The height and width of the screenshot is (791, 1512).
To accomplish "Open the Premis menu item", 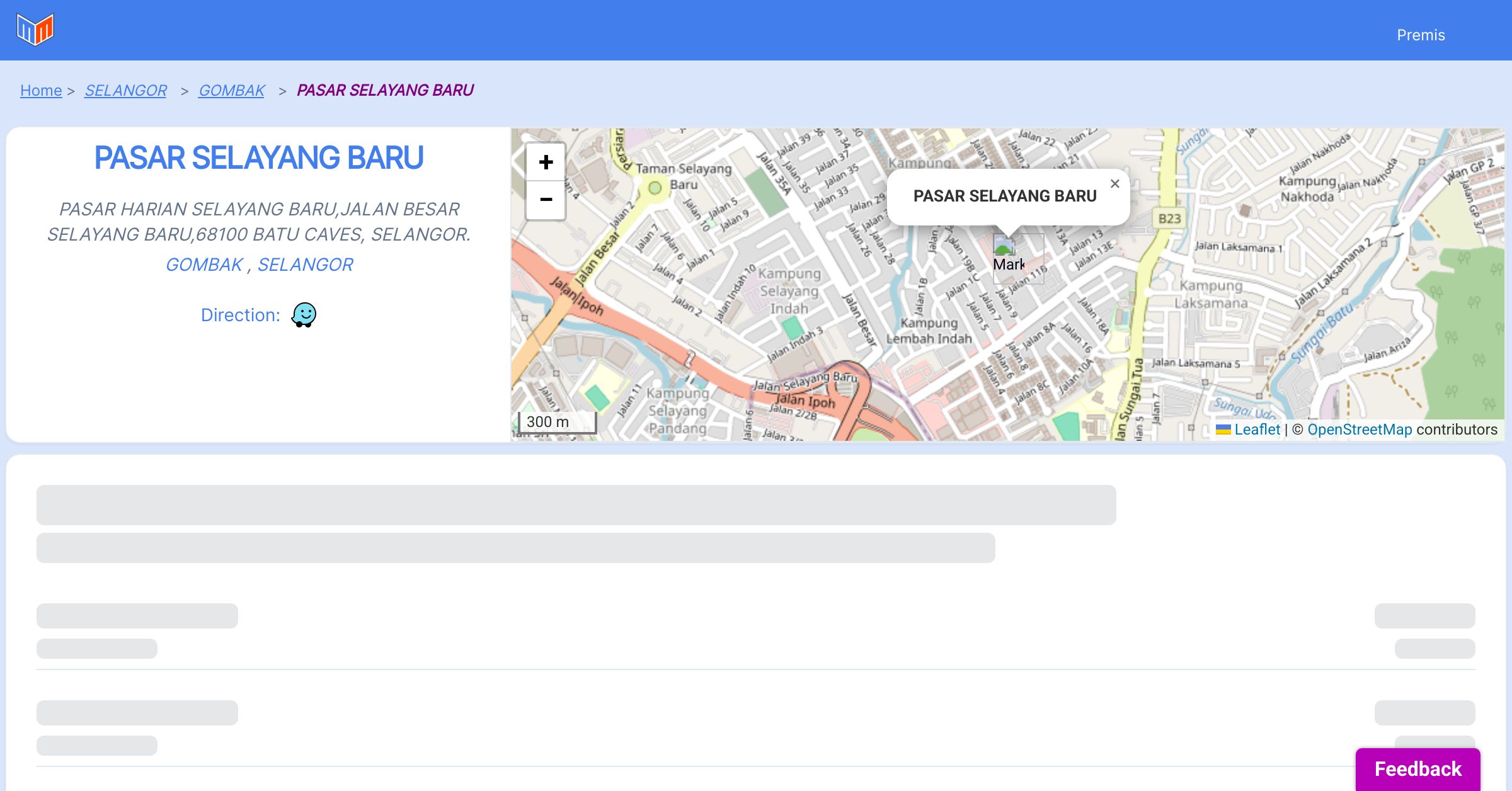I will coord(1421,35).
